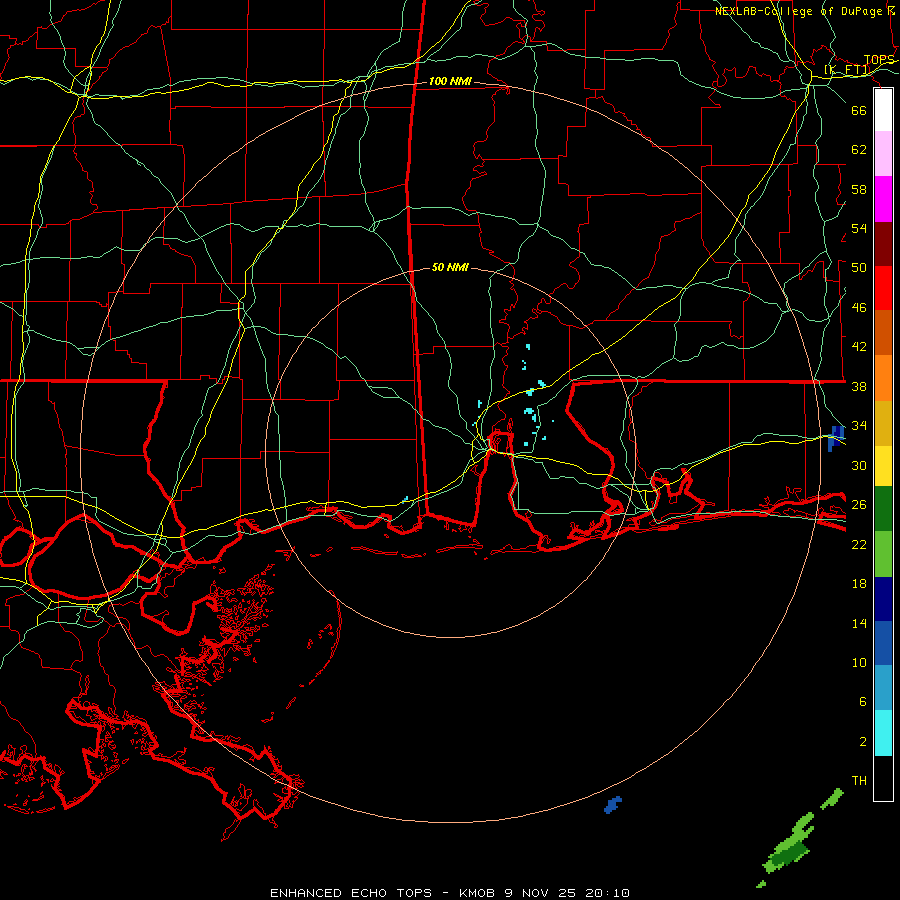Screen dimensions: 900x900
Task: Click the 58 legend value
Action: pyautogui.click(x=859, y=189)
